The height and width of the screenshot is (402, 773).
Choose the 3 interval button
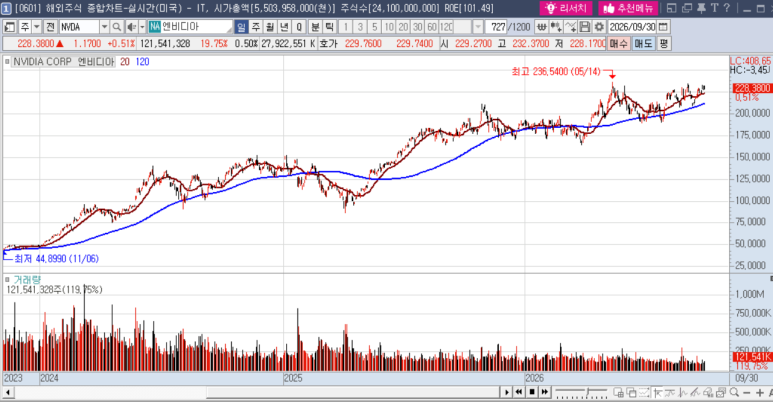click(x=360, y=27)
